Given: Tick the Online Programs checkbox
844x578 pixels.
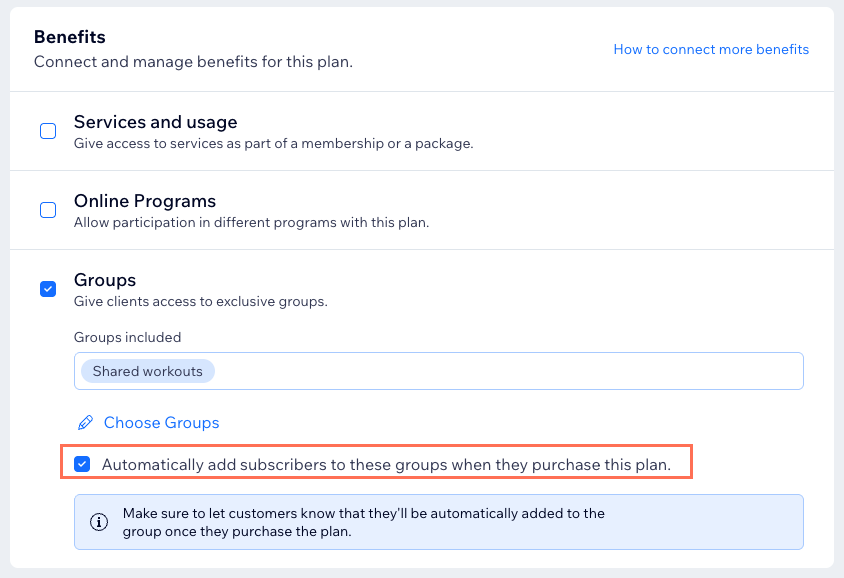Looking at the screenshot, I should tap(48, 210).
